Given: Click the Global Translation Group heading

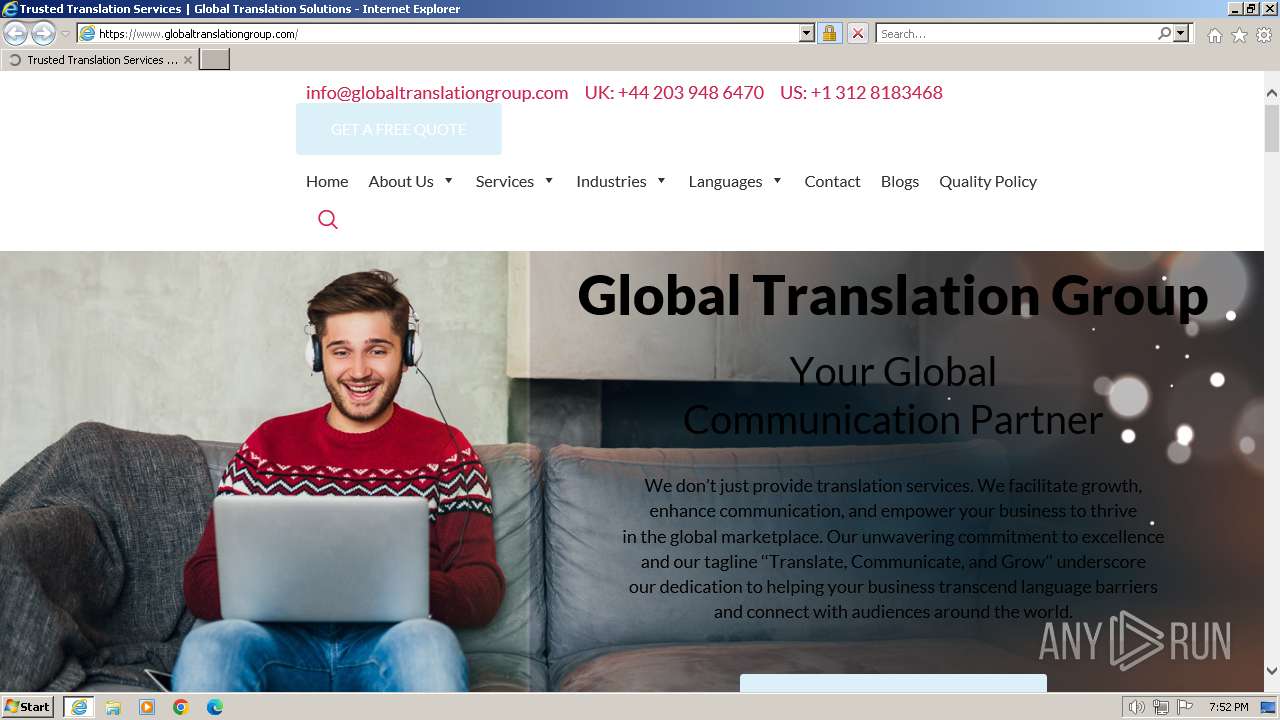Looking at the screenshot, I should click(893, 296).
